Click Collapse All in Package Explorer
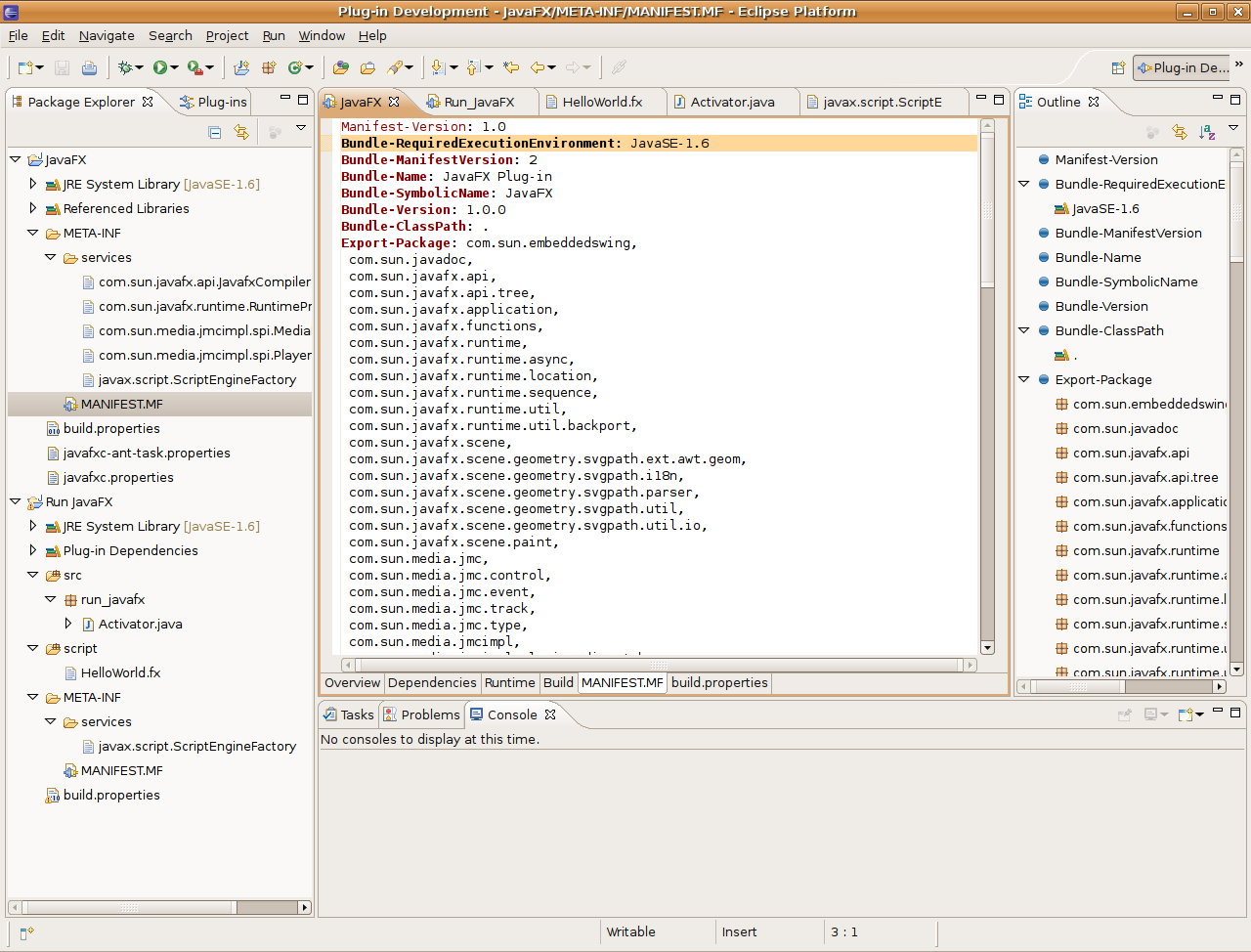1251x952 pixels. tap(215, 132)
